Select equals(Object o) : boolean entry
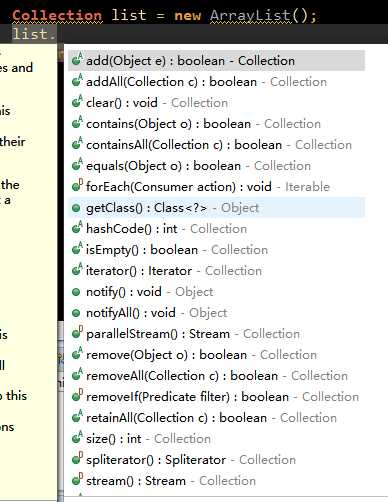The height and width of the screenshot is (502, 388). (216, 166)
